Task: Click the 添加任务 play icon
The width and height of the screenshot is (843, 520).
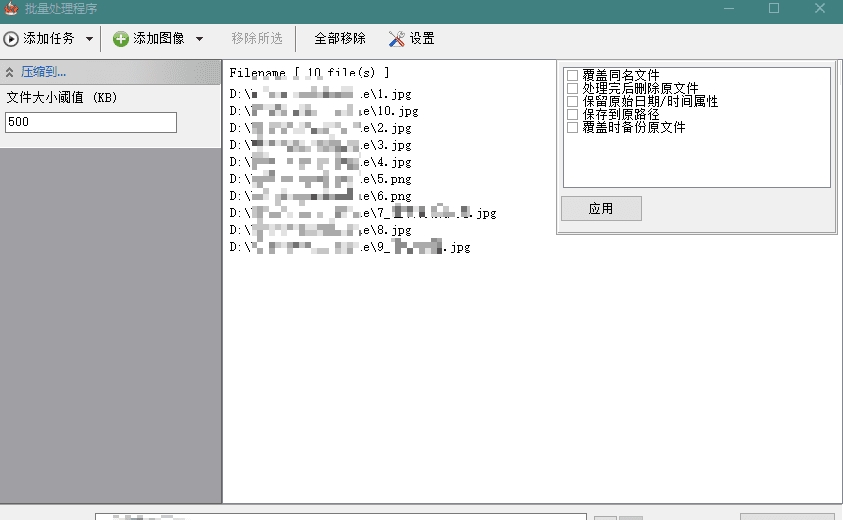Action: (x=11, y=39)
